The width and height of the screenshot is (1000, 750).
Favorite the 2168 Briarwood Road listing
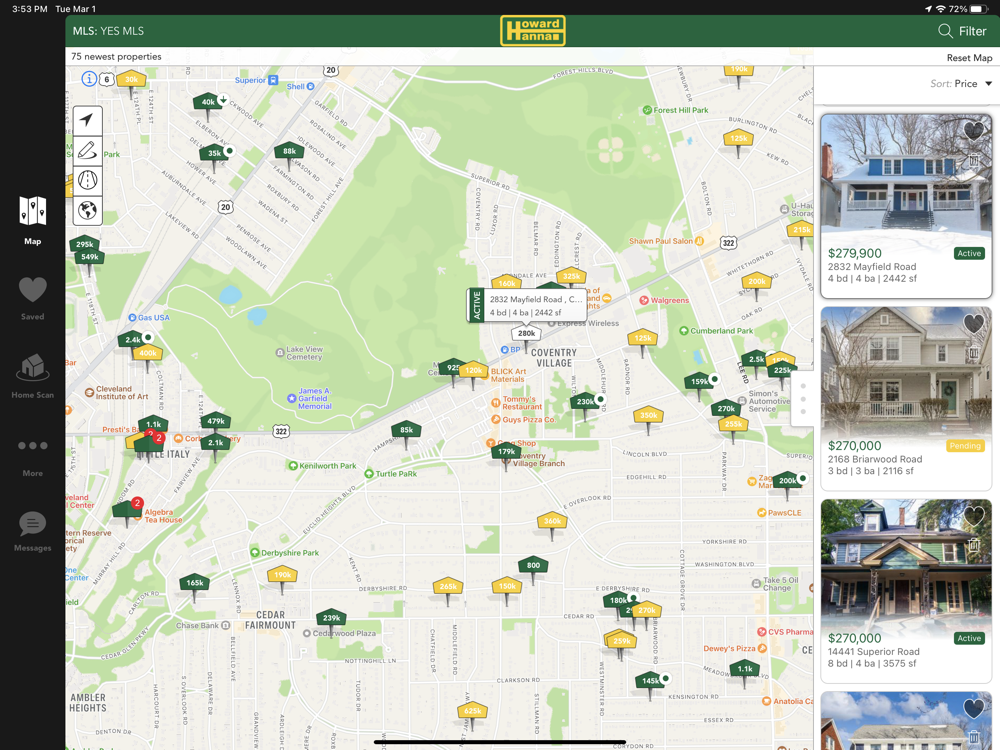pos(973,323)
